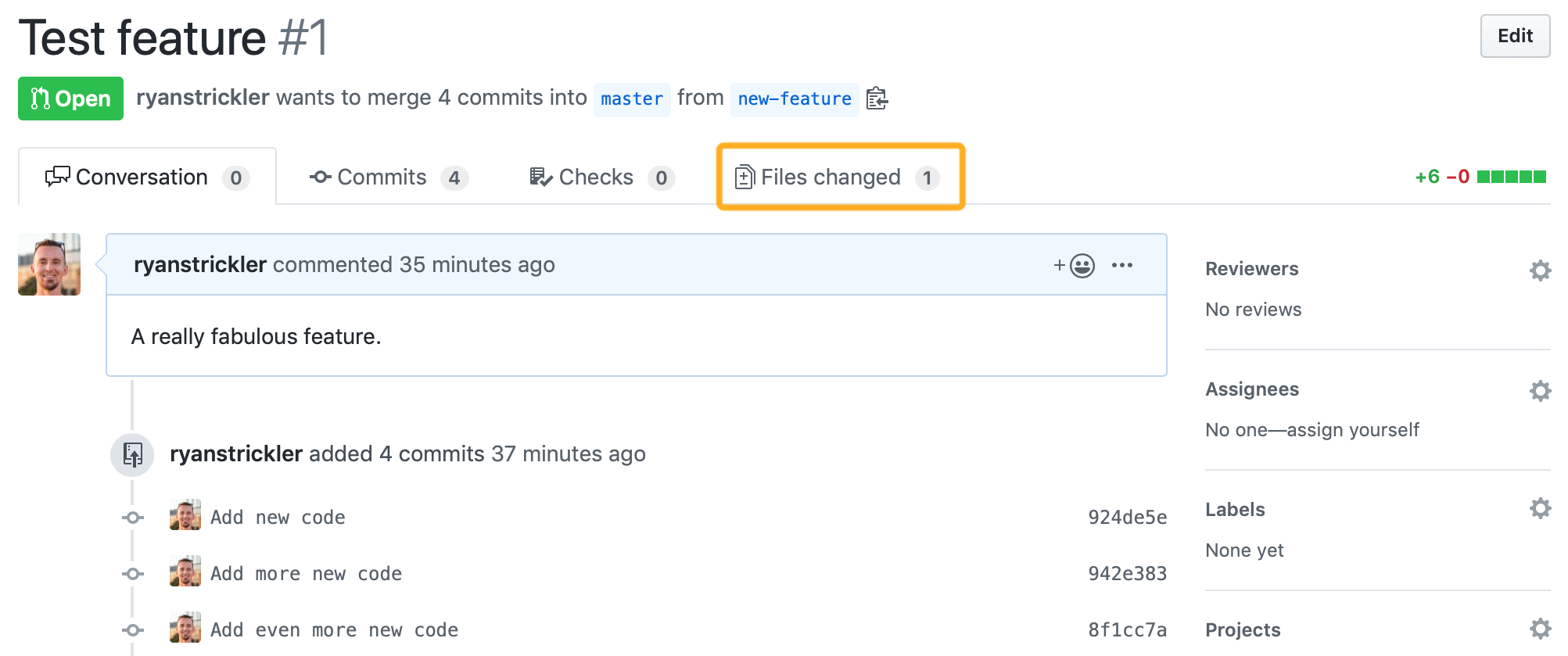Click the Projects gear icon
This screenshot has width=1568, height=656.
(1540, 629)
